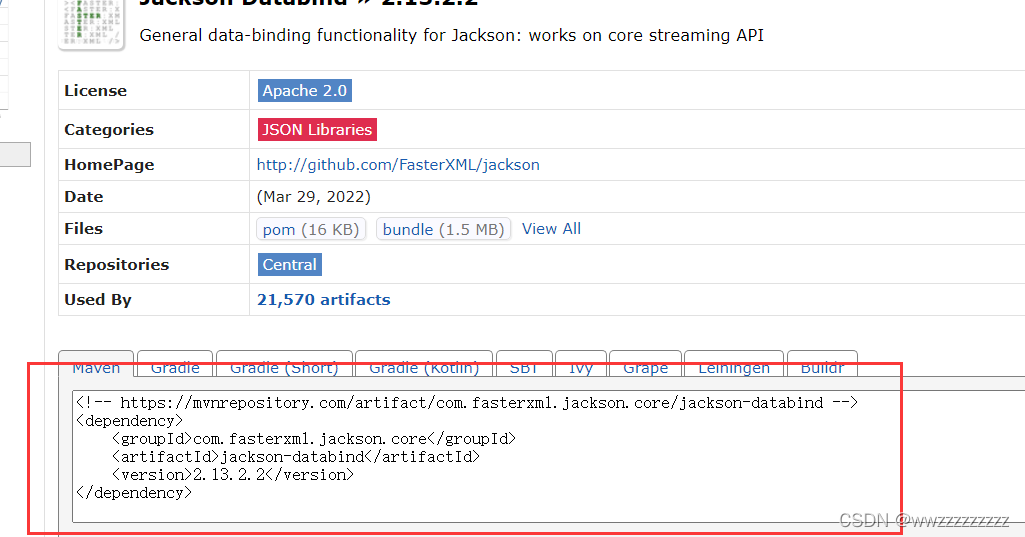Switch to the Leiningen tab

(x=734, y=366)
